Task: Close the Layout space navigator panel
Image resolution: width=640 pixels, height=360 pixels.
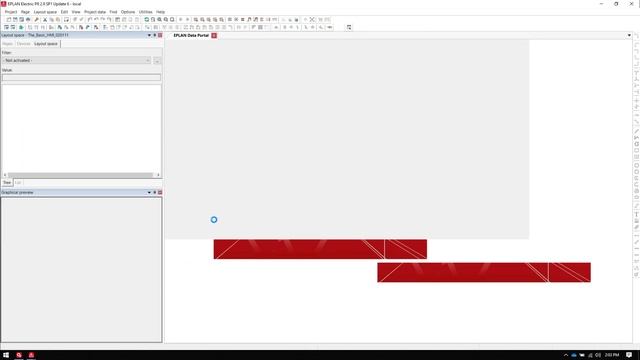Action: (x=160, y=35)
